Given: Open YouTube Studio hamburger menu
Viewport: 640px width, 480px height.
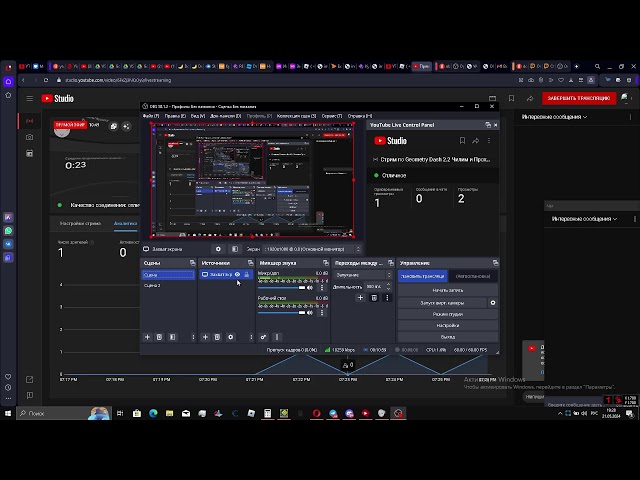Looking at the screenshot, I should click(29, 98).
